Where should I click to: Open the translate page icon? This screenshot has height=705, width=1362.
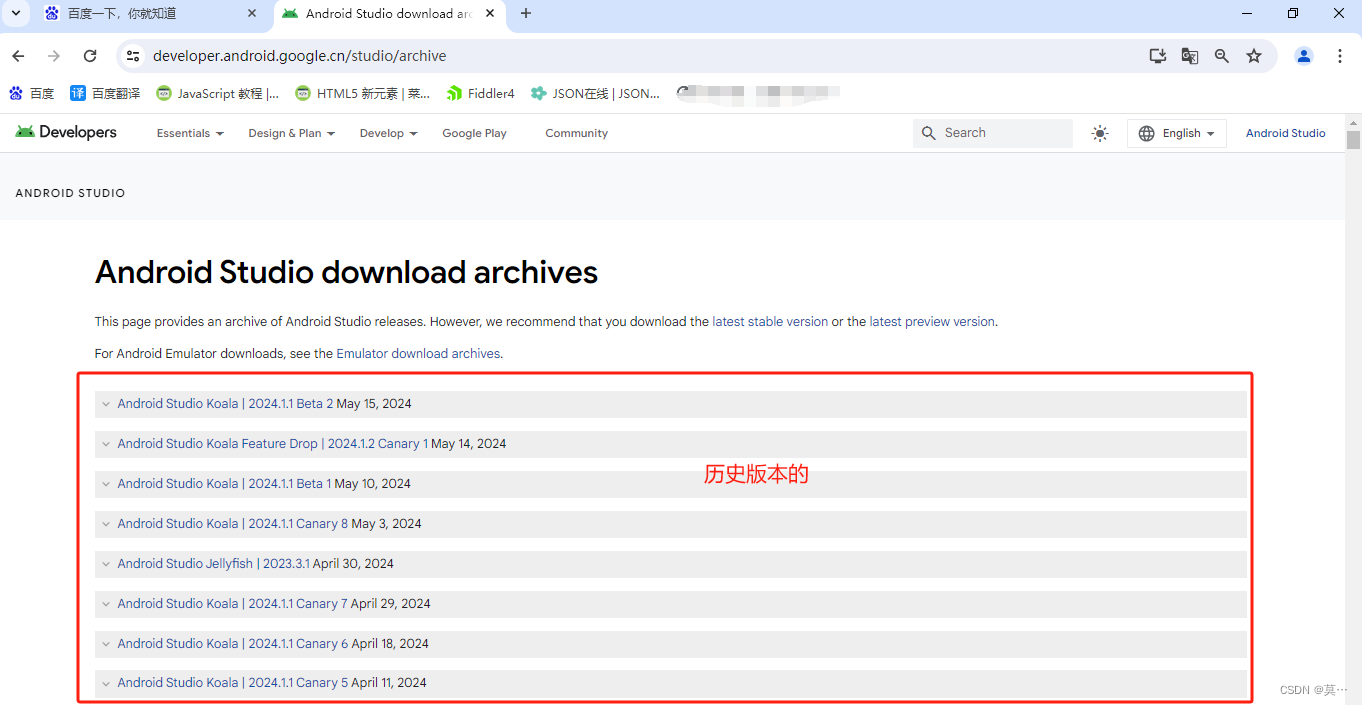pos(1189,56)
